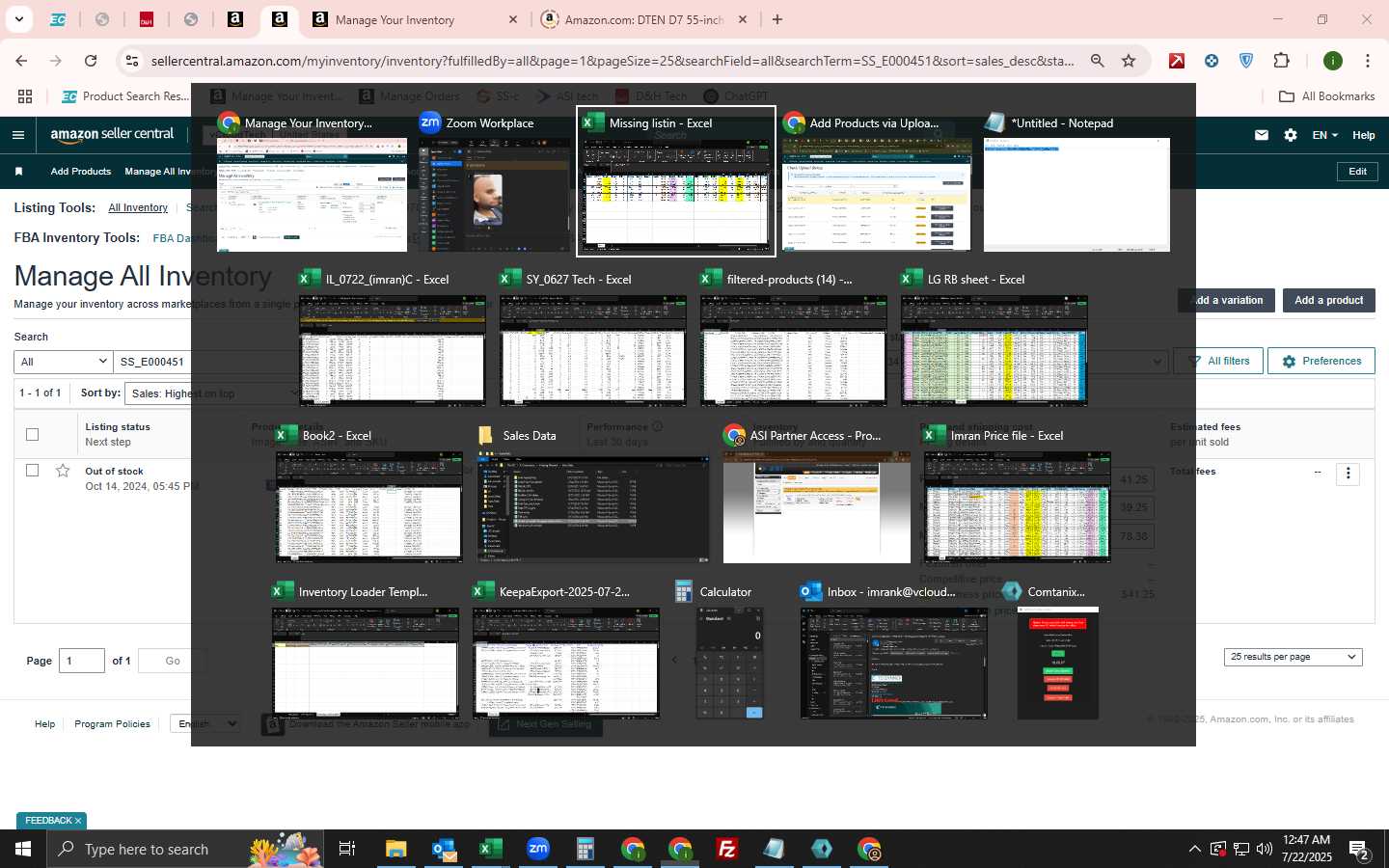Click the bookmark flag icon in favorites bar
Screen dimensions: 1389x868
coord(18,172)
